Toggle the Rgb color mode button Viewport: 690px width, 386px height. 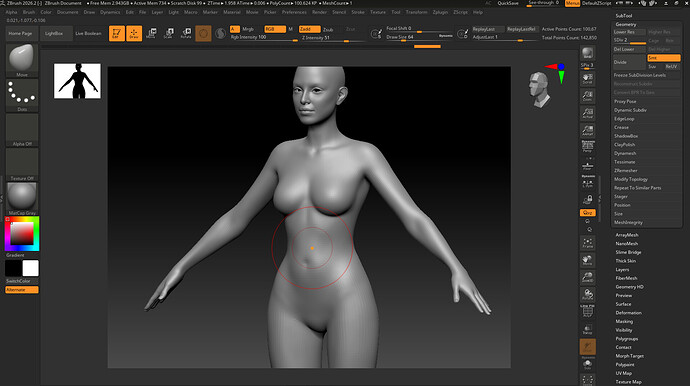(275, 29)
